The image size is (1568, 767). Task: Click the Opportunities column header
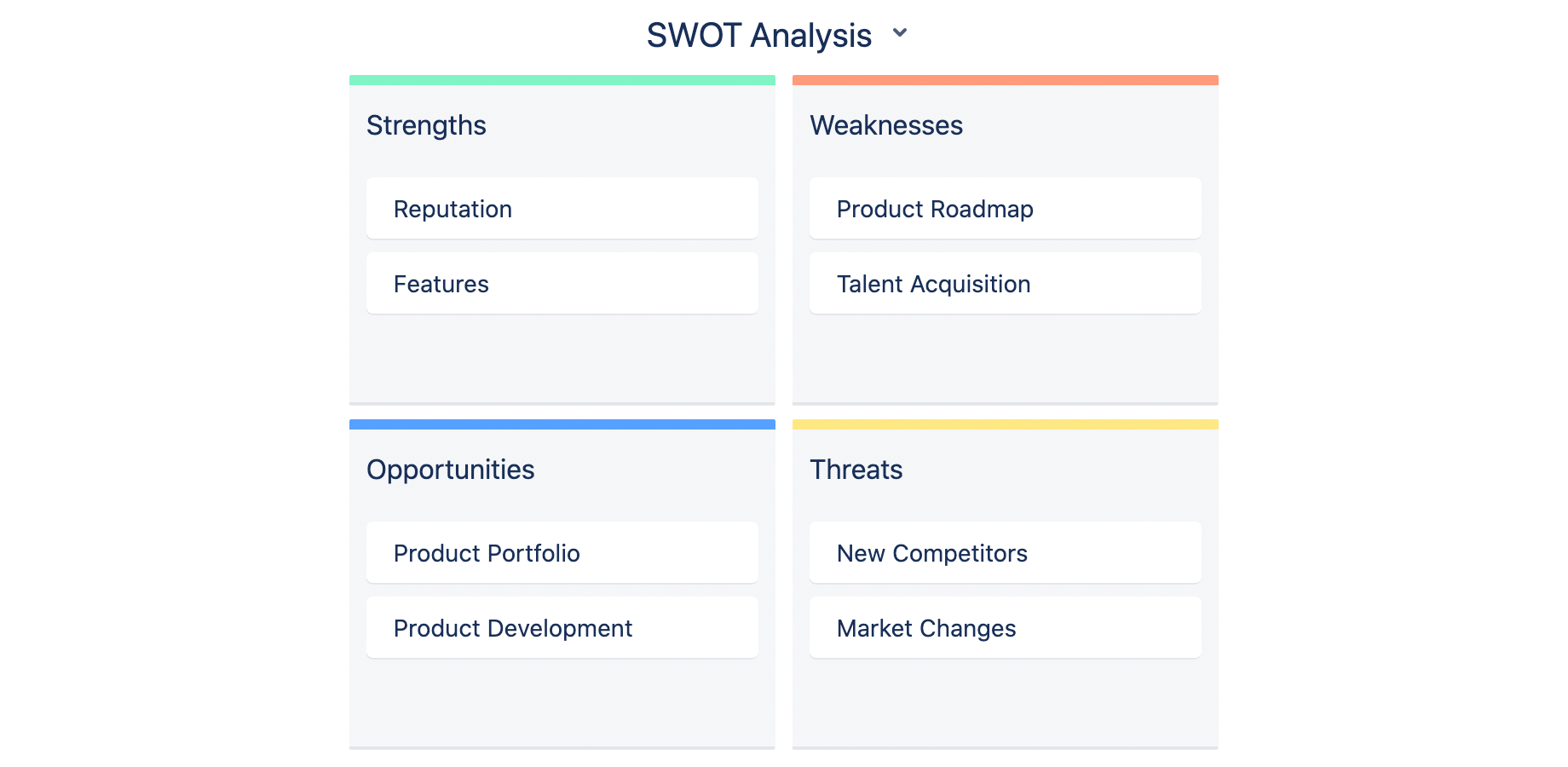[451, 470]
